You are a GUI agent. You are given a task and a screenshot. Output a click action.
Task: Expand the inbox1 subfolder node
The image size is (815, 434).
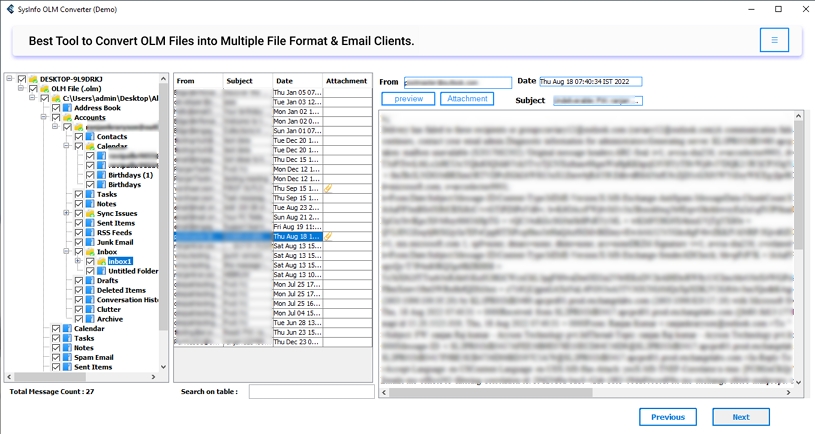click(78, 261)
